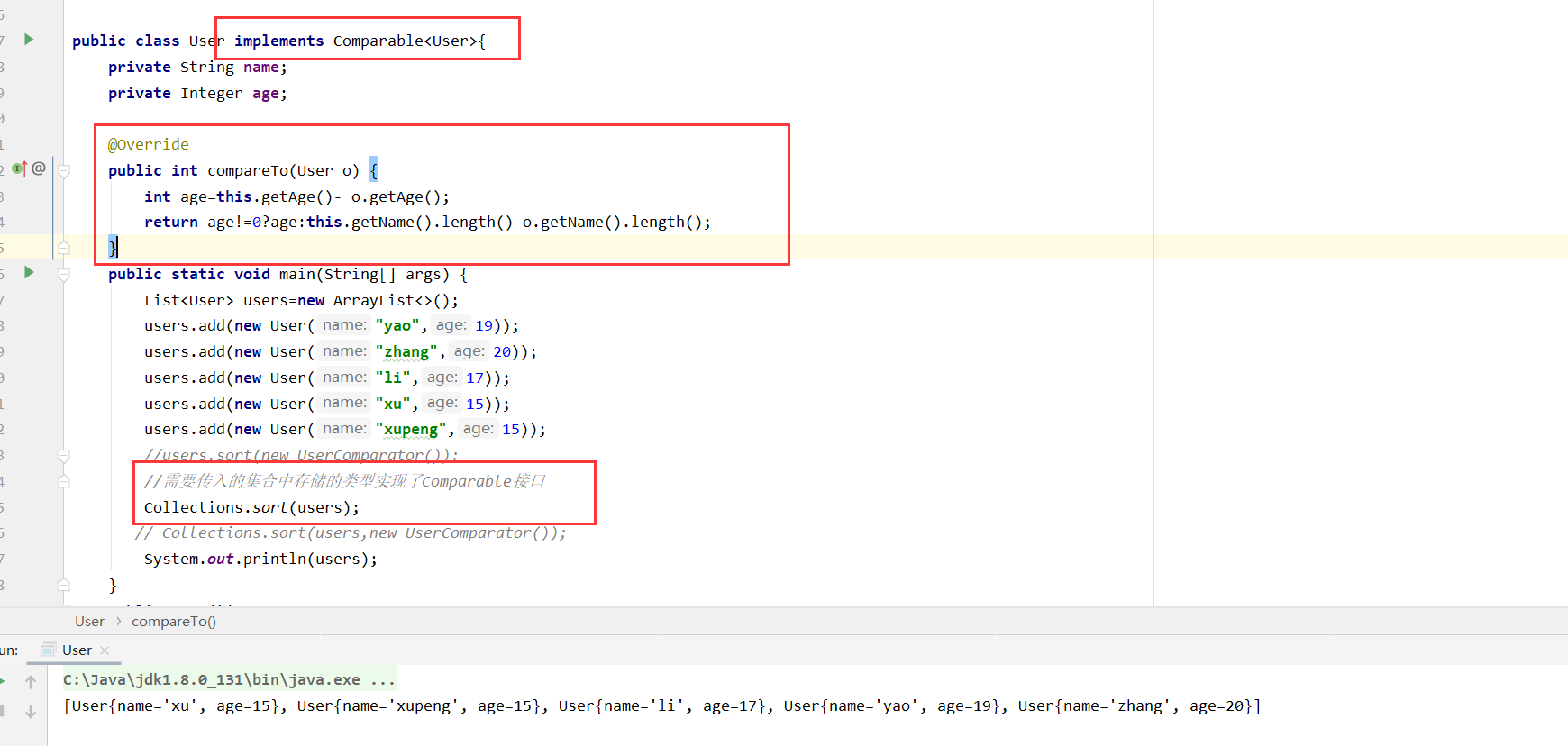Click the commented Collections.sort with UserComparator line
The image size is (1568, 746).
(x=351, y=532)
